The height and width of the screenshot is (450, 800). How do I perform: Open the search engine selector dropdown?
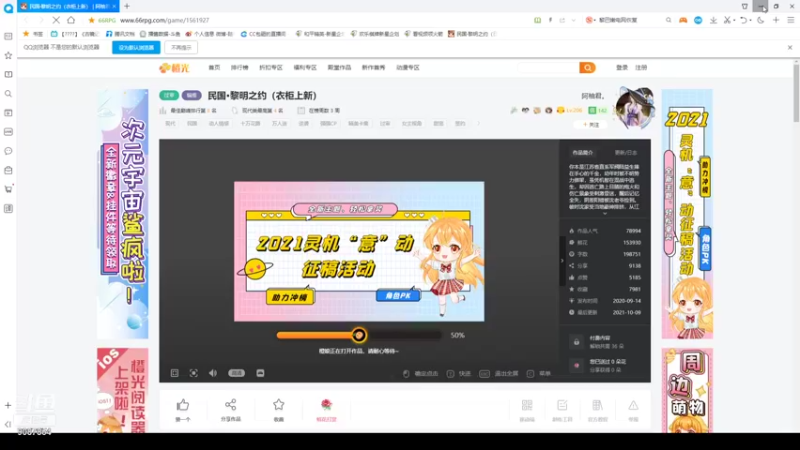590,20
